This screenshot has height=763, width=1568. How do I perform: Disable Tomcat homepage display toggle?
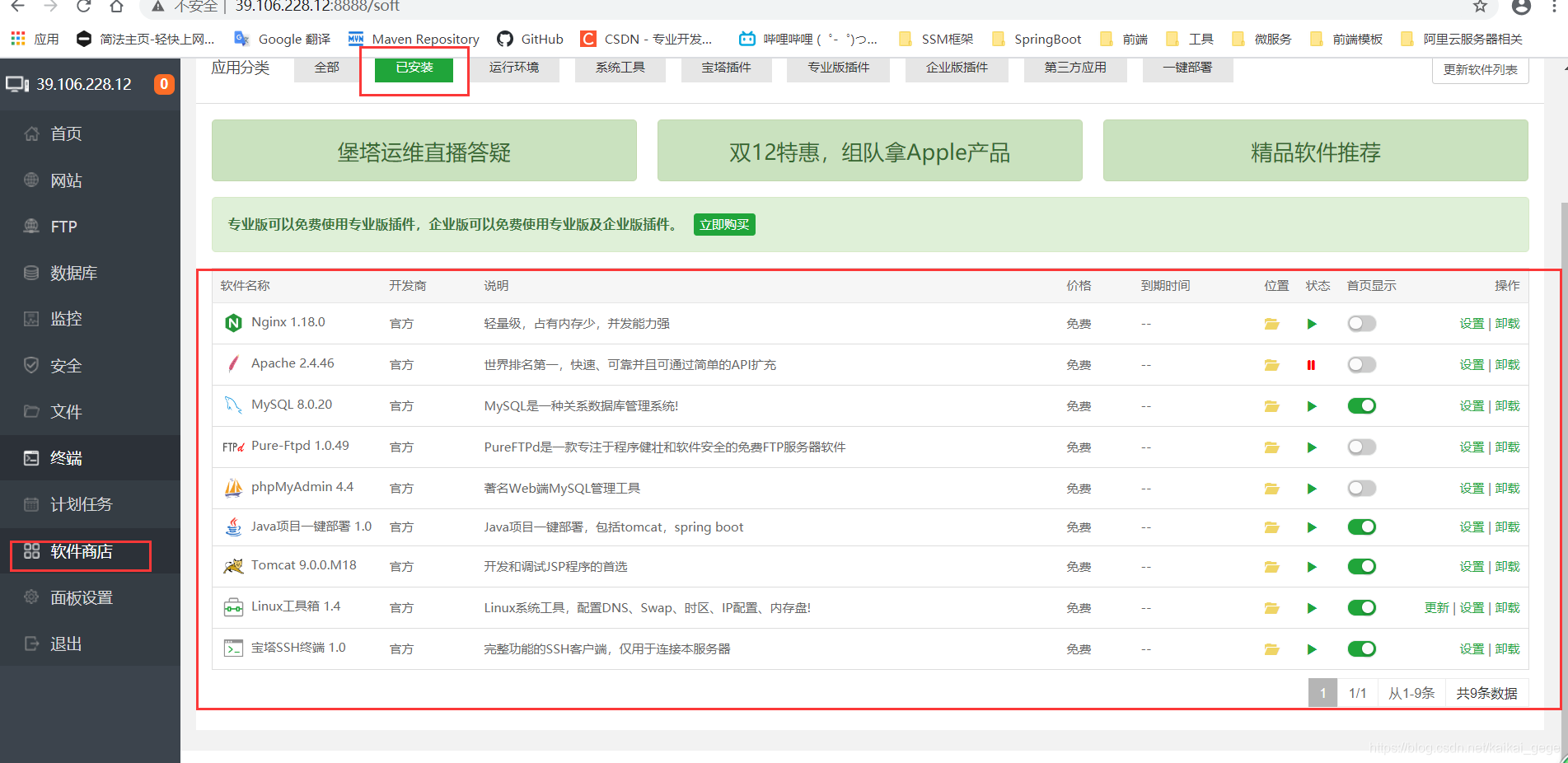pyautogui.click(x=1362, y=567)
